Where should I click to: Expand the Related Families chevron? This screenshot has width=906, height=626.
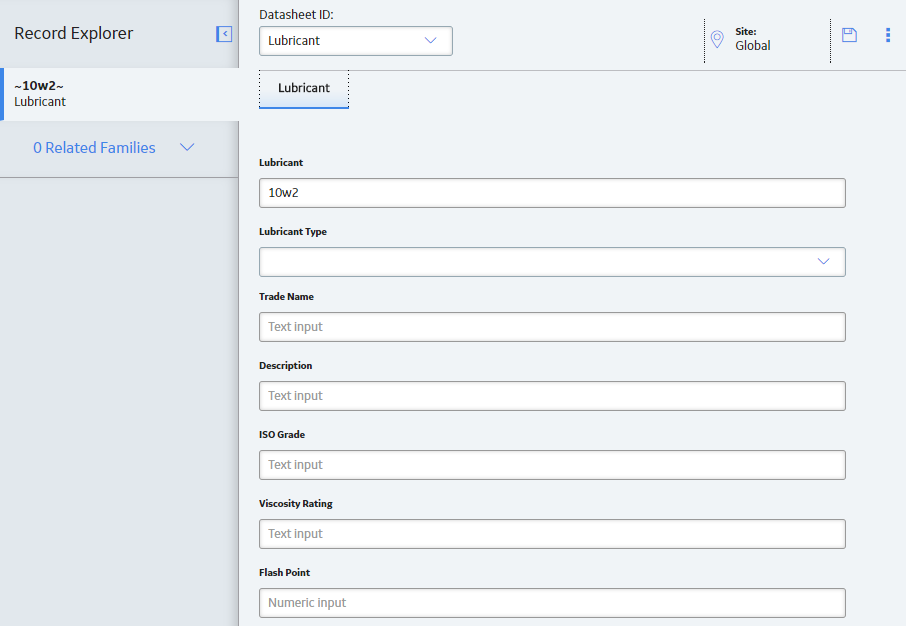187,147
